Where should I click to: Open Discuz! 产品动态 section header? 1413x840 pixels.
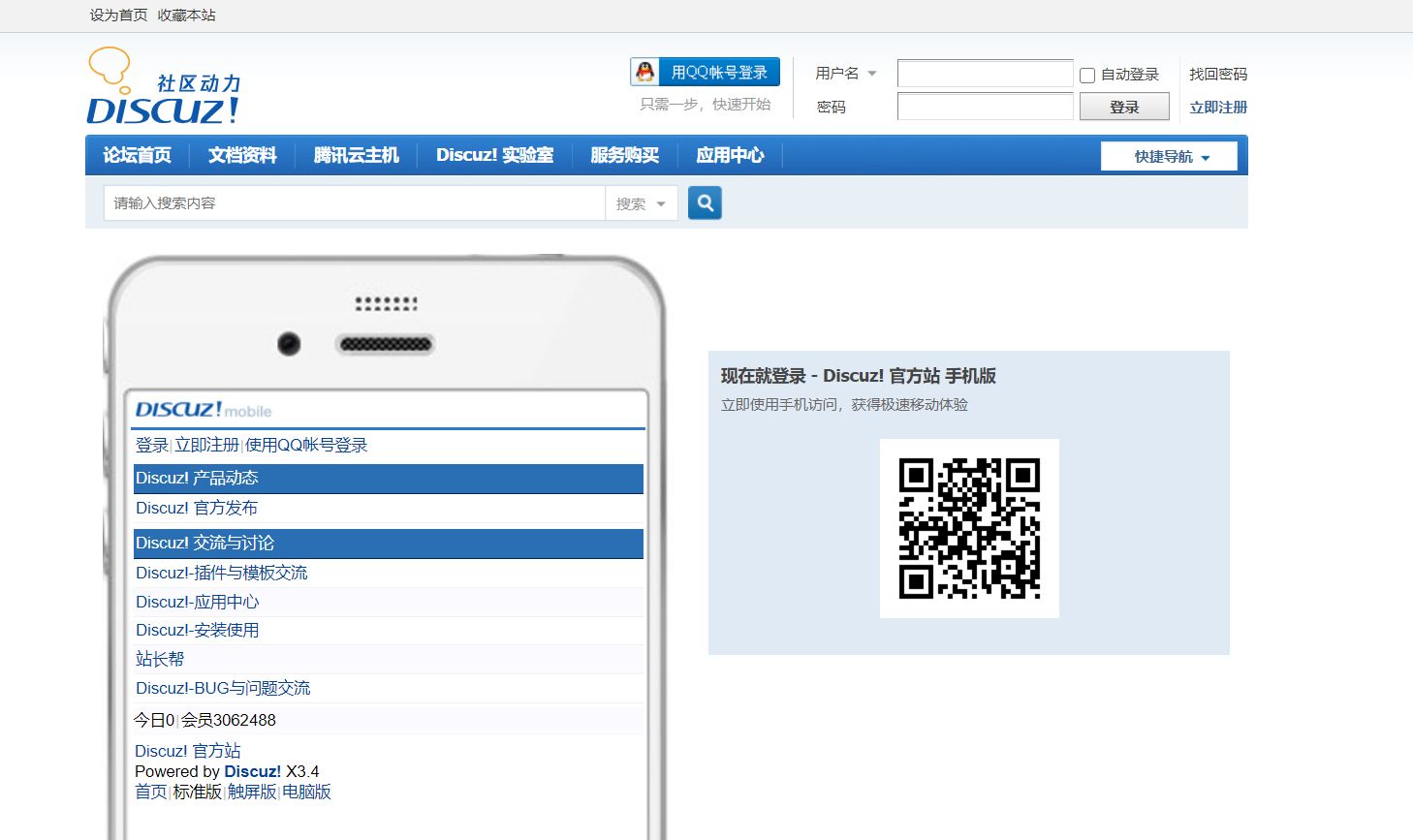coord(389,479)
